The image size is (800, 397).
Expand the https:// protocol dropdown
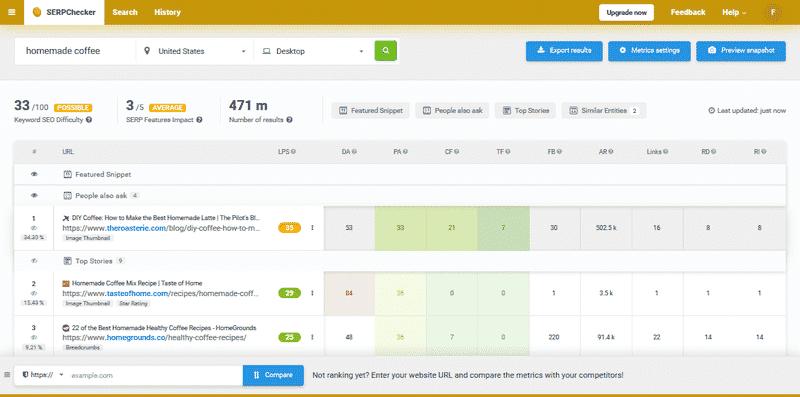[x=43, y=375]
